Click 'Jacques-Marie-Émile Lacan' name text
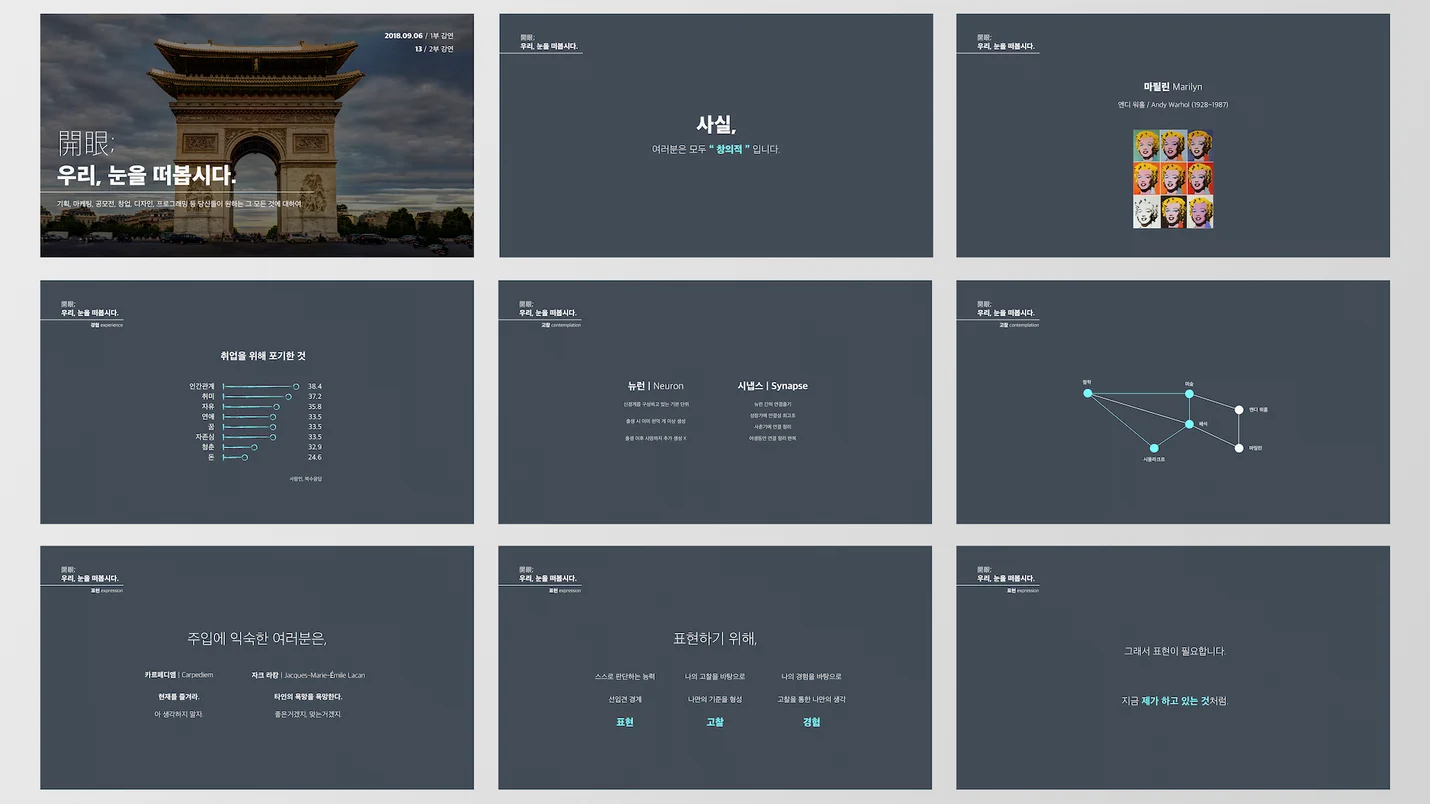 pyautogui.click(x=325, y=675)
